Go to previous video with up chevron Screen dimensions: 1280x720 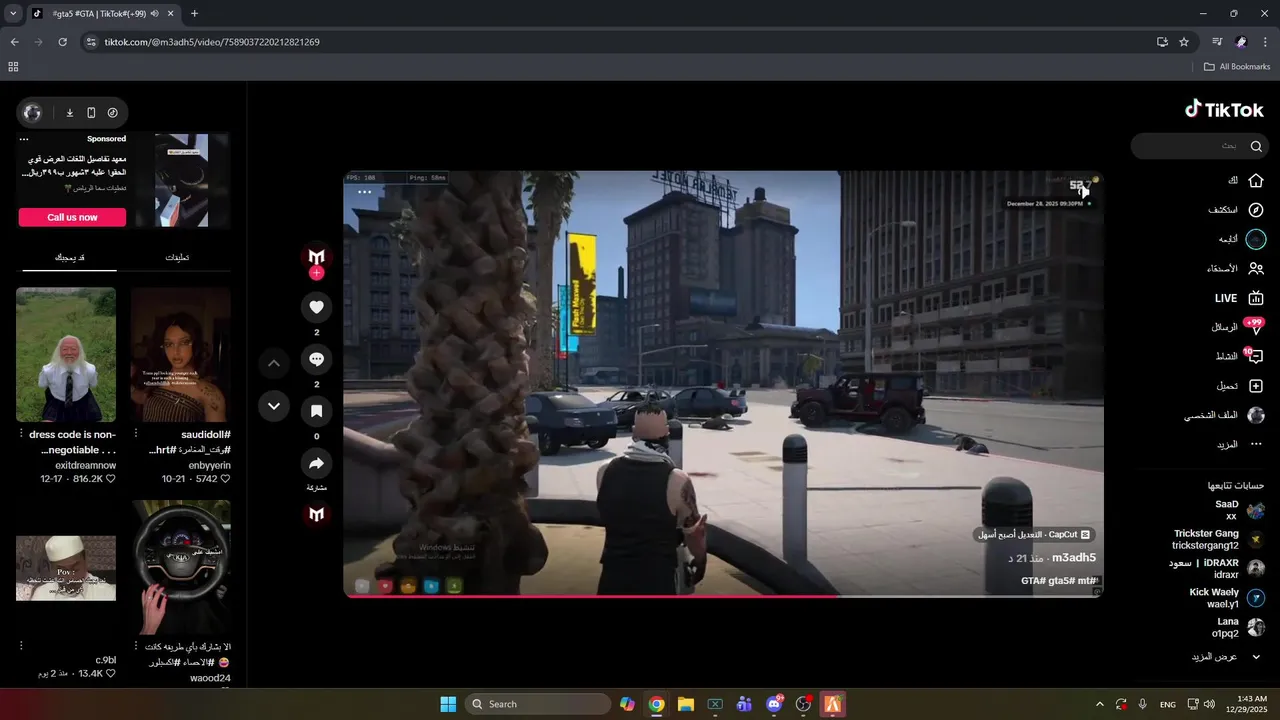point(274,363)
